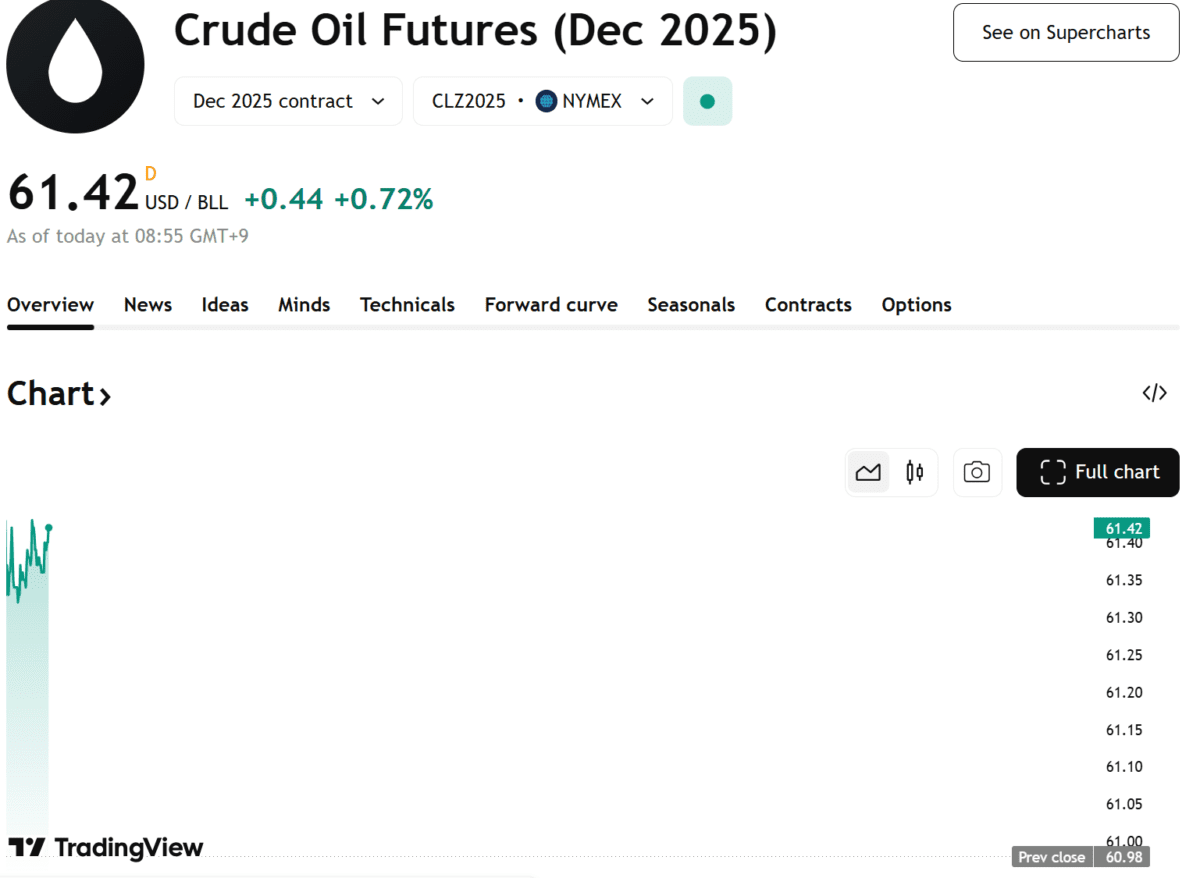
Task: Click the See on Supercharts button
Action: [x=1065, y=32]
